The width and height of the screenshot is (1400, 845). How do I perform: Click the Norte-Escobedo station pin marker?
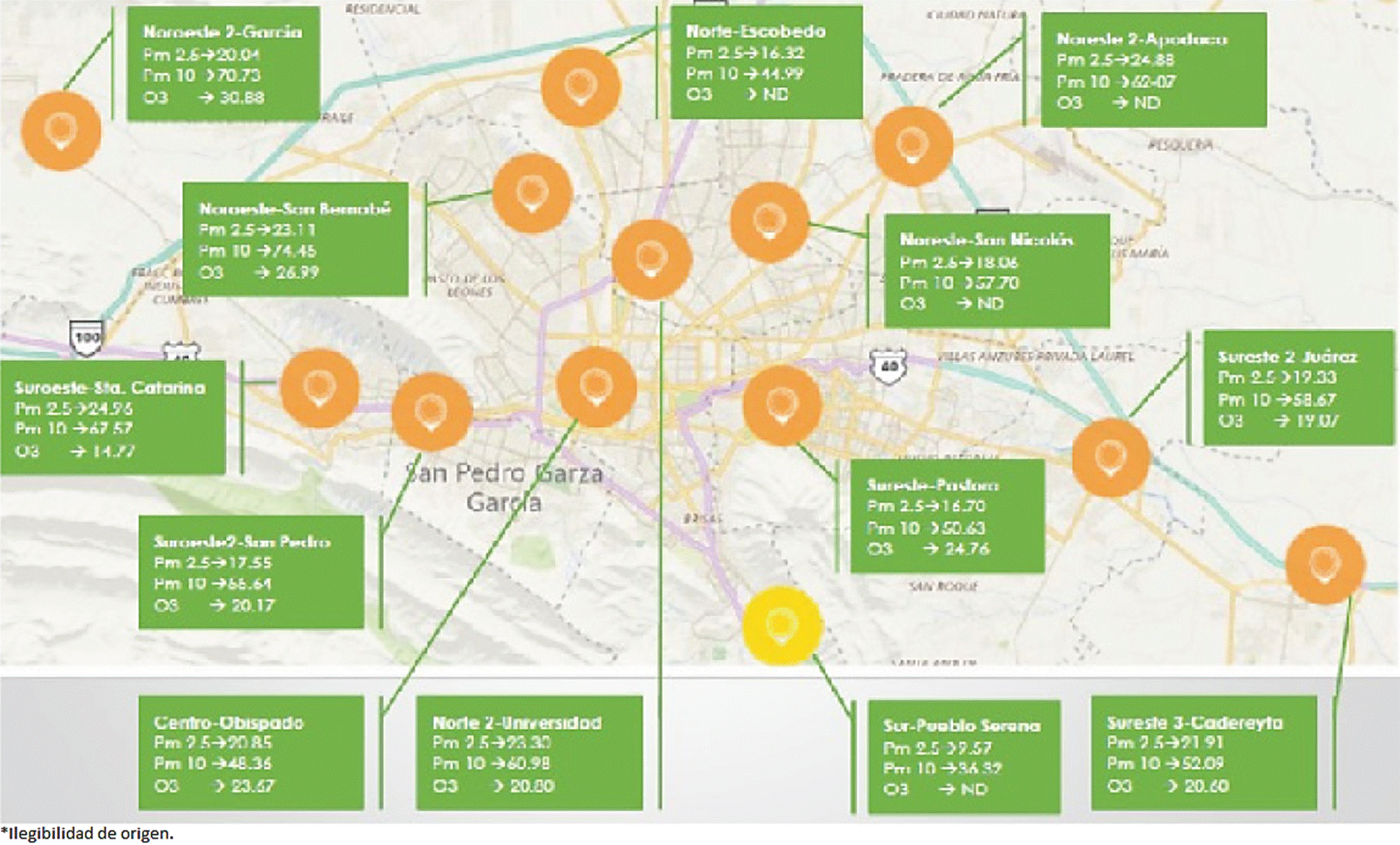tap(580, 87)
